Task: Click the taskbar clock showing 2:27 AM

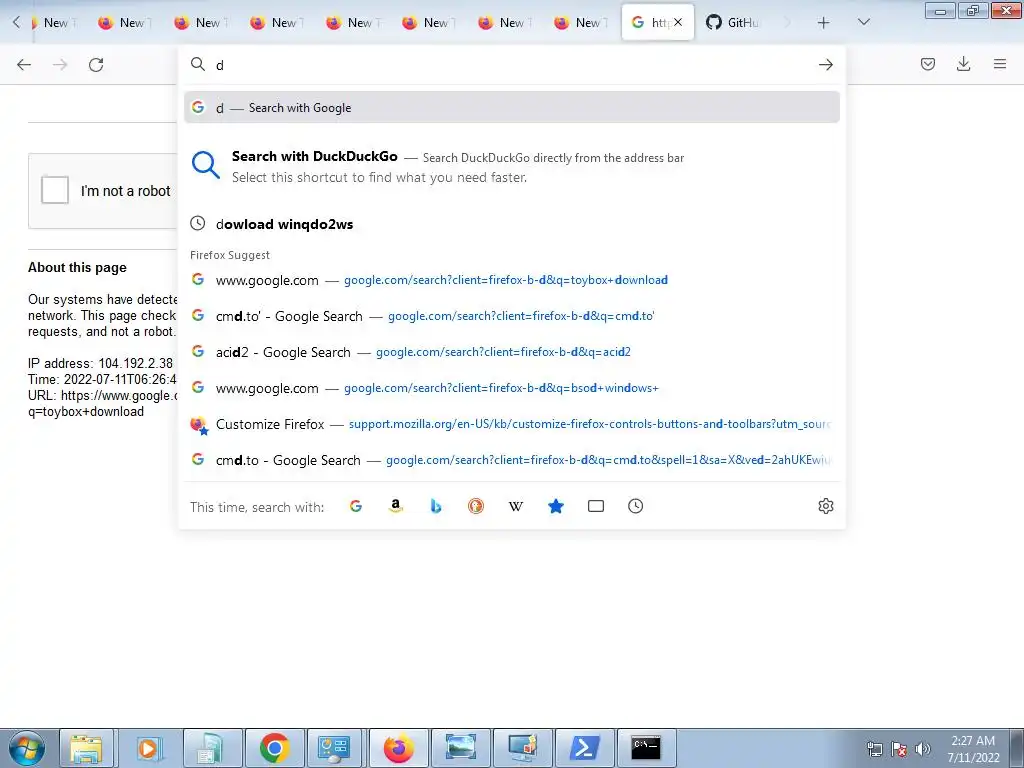Action: (973, 749)
